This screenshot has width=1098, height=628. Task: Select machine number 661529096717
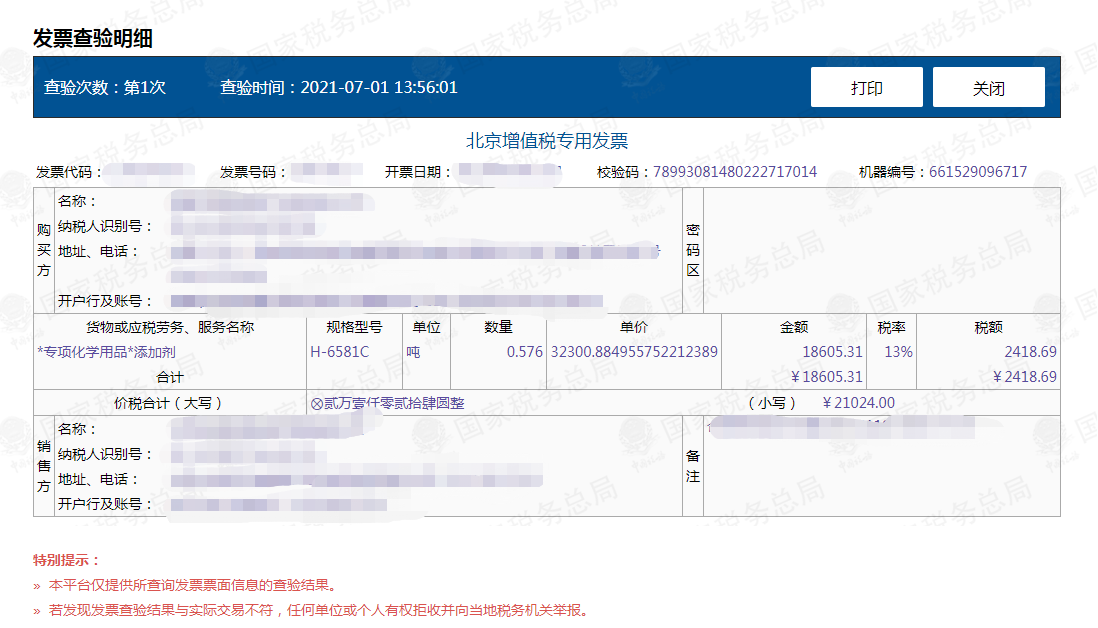click(x=978, y=172)
